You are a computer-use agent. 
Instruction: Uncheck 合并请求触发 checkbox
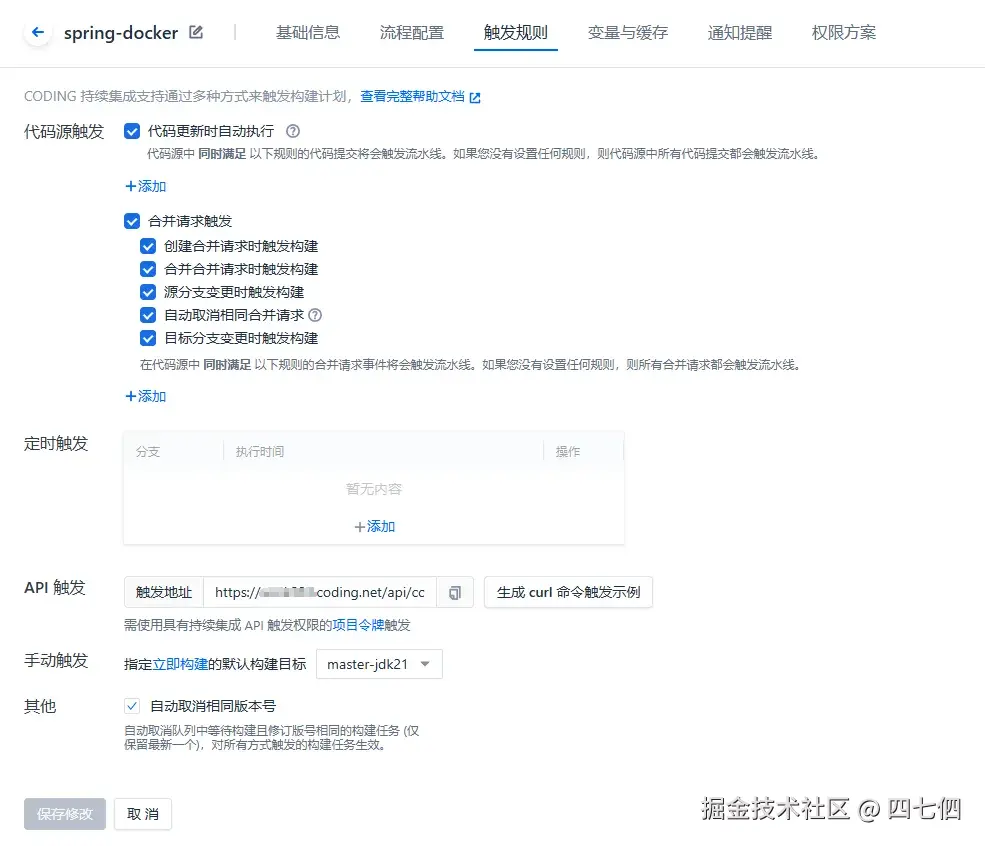pyautogui.click(x=132, y=221)
